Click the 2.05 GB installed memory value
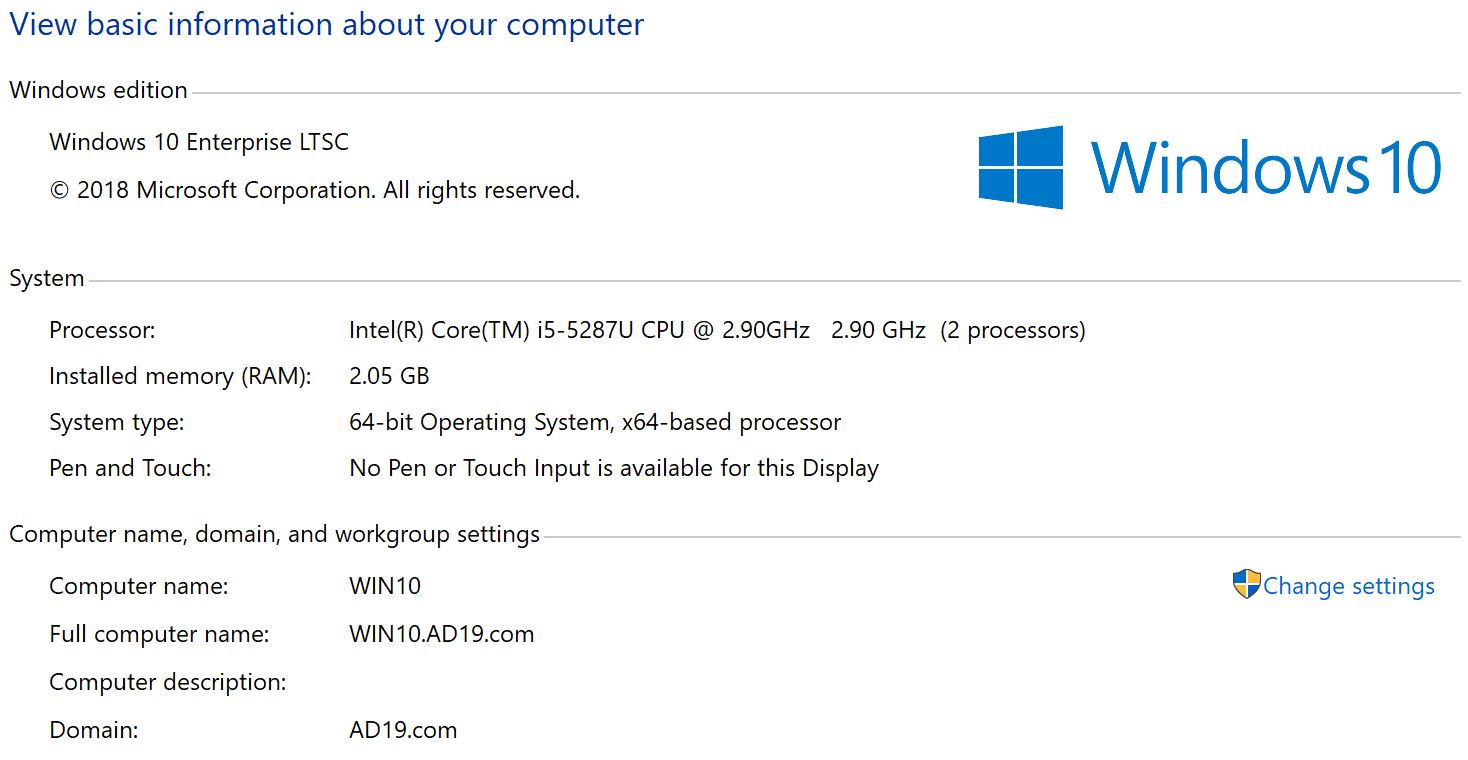1468x760 pixels. pos(389,376)
